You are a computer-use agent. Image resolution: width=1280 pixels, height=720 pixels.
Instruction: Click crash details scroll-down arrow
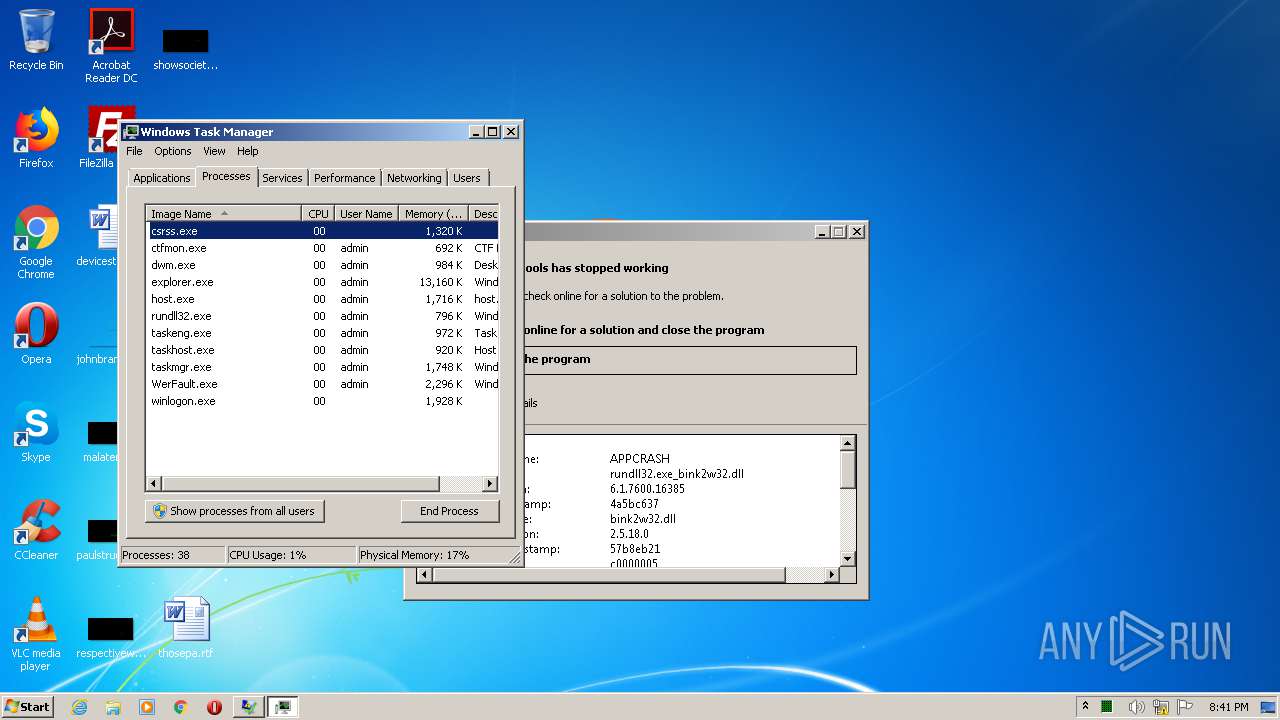[847, 558]
